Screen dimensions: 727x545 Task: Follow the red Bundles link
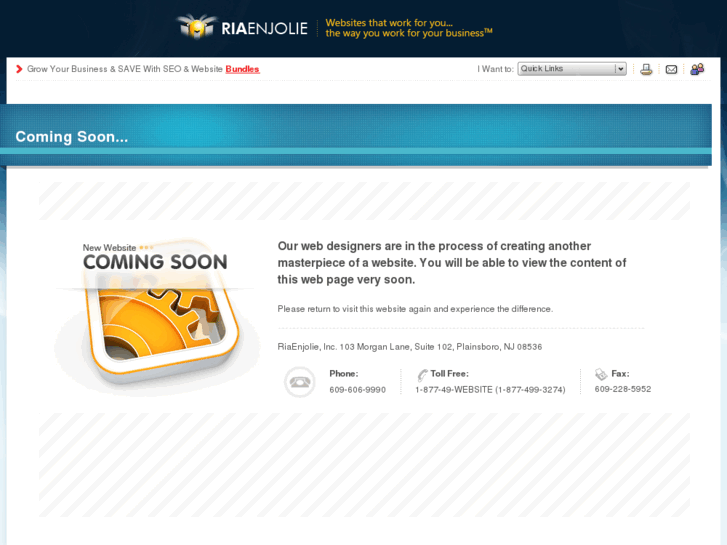tap(242, 69)
